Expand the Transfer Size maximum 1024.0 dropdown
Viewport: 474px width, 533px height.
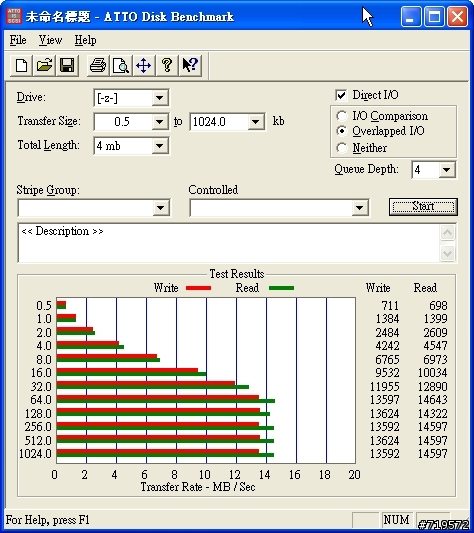256,122
